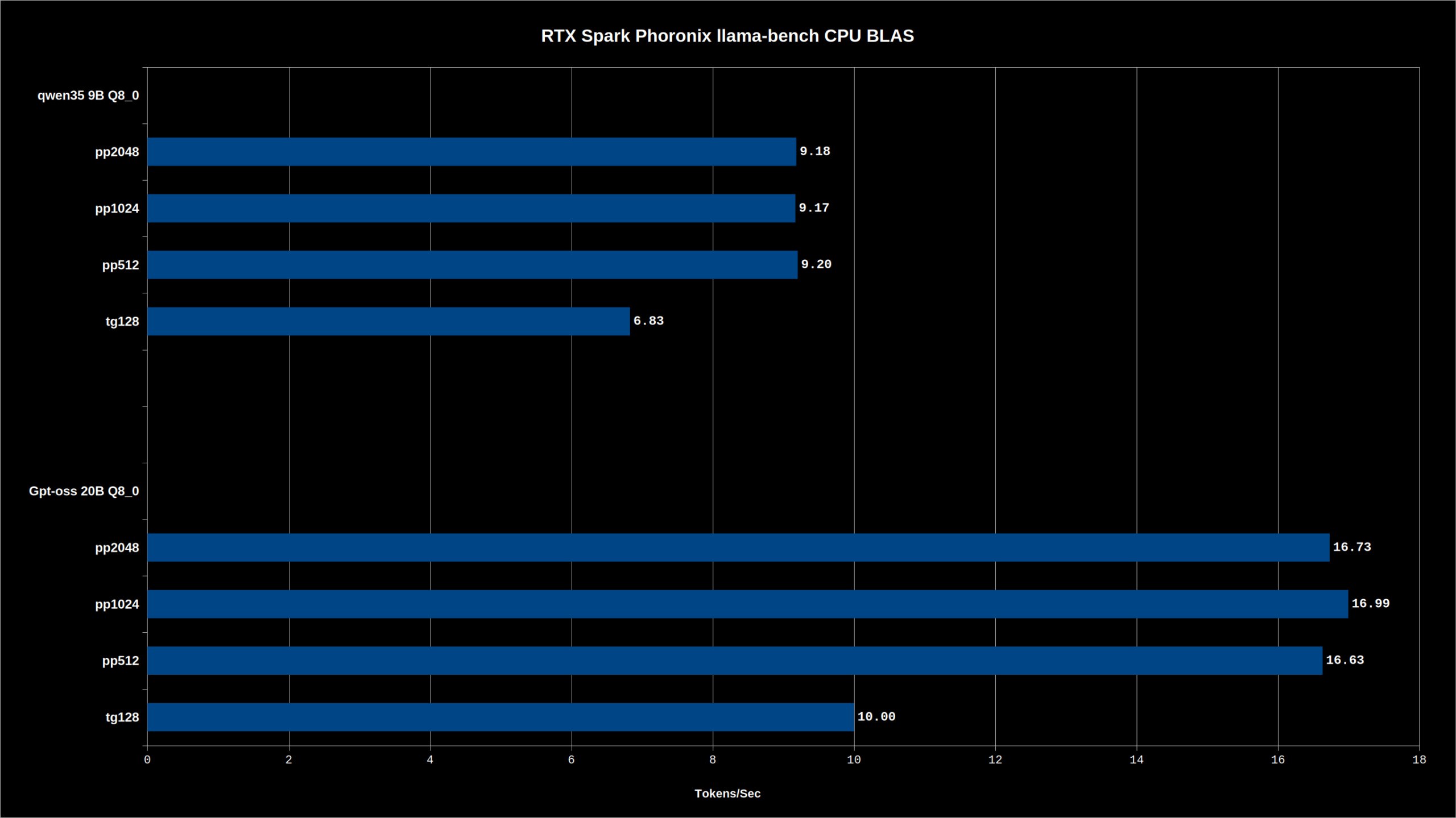Select the Gpt-oss 20B Q8_0 group label
Screen dimensions: 1456x818
click(84, 491)
